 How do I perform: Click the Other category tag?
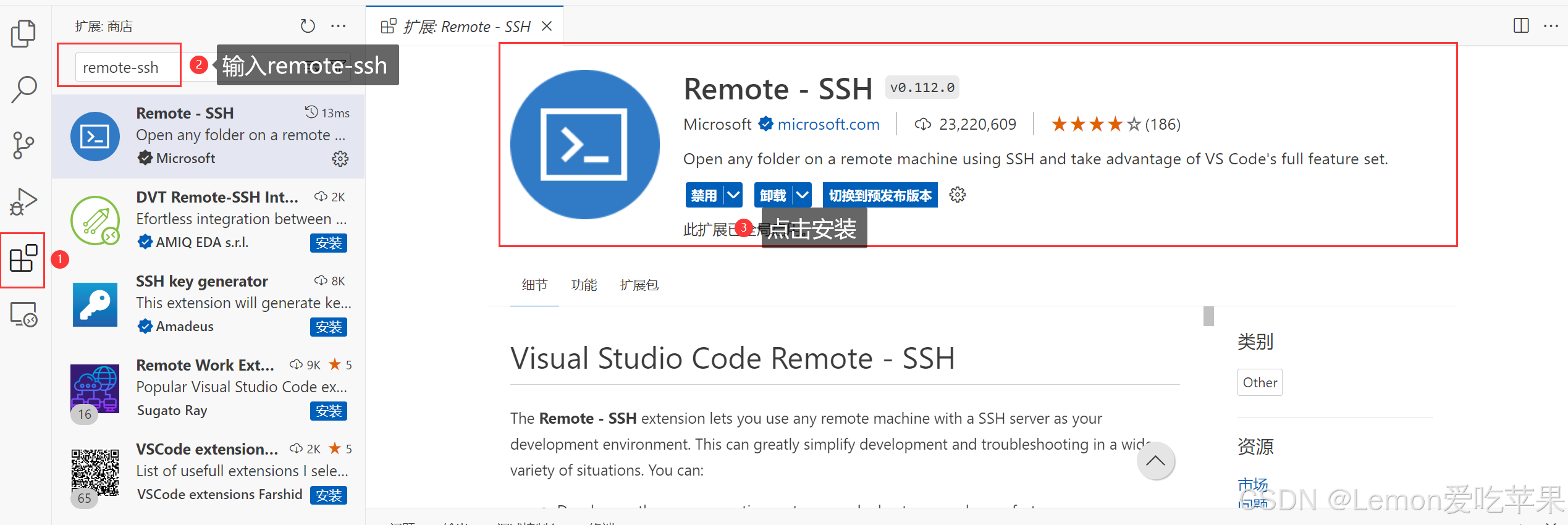pos(1260,382)
